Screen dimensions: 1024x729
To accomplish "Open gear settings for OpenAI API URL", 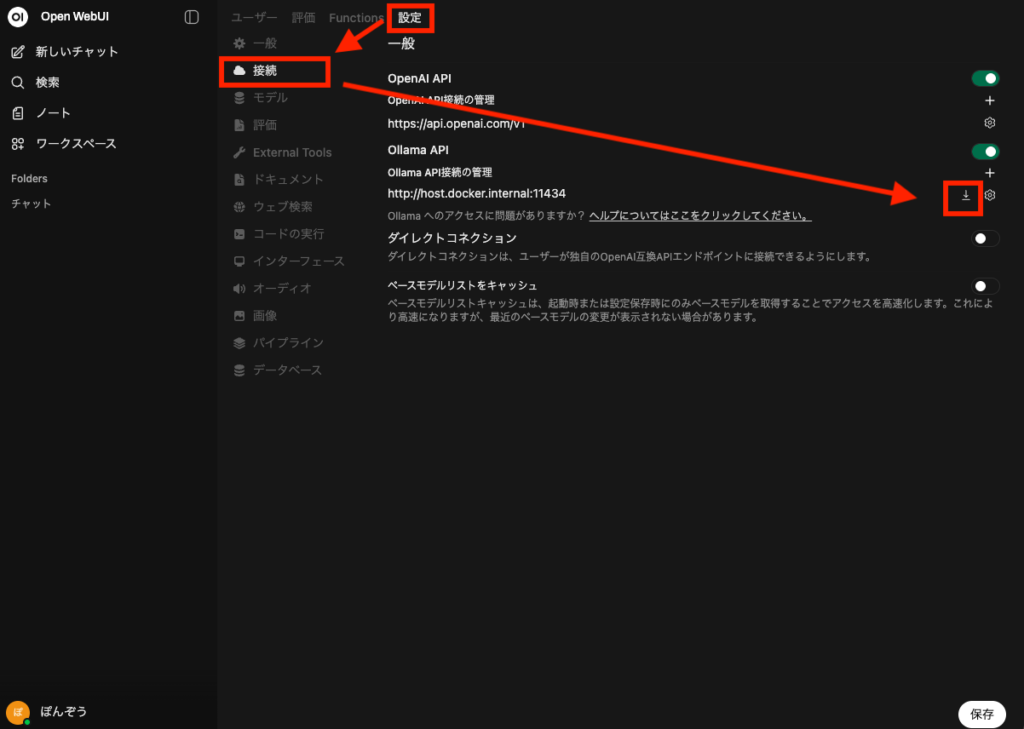I will (x=990, y=123).
